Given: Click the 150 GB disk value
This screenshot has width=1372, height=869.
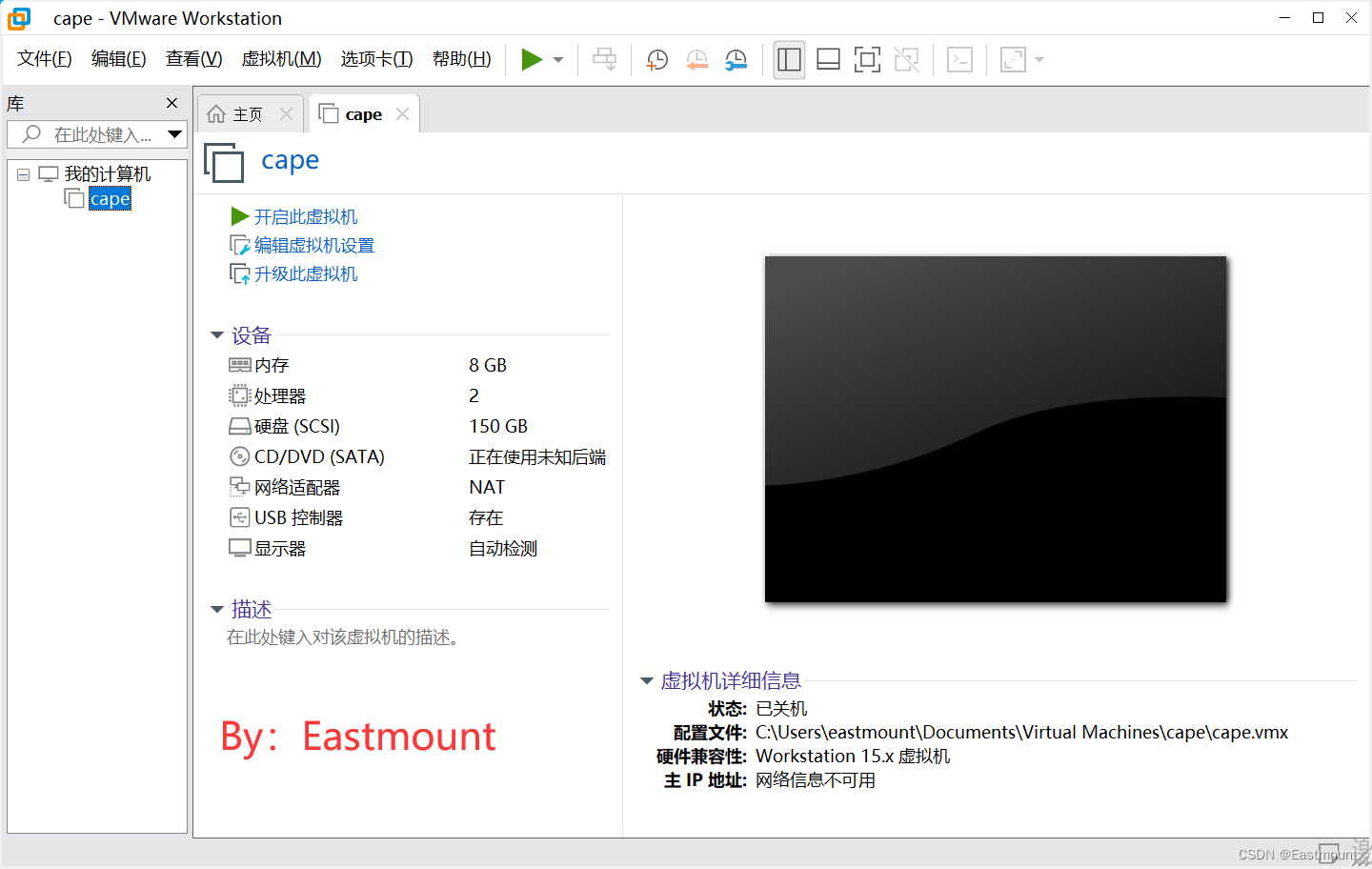Looking at the screenshot, I should click(x=498, y=426).
